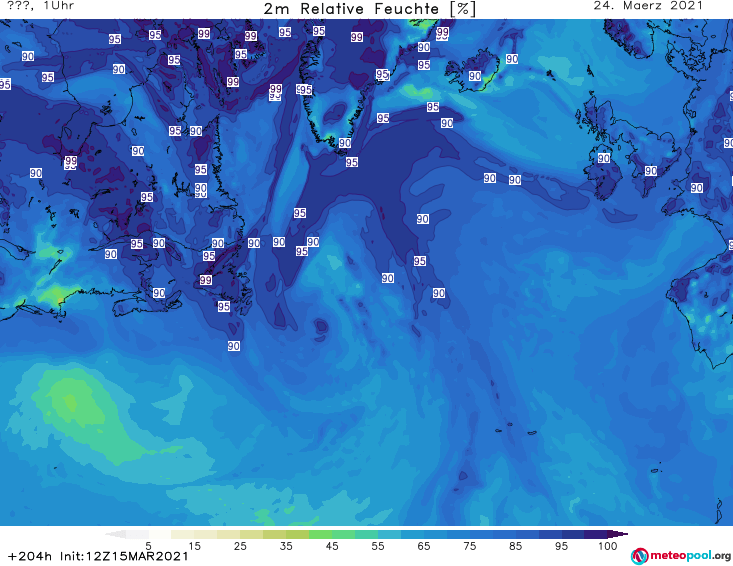Select the 'Init:12Z15MAR2021' run label
The height and width of the screenshot is (566, 733).
click(124, 556)
